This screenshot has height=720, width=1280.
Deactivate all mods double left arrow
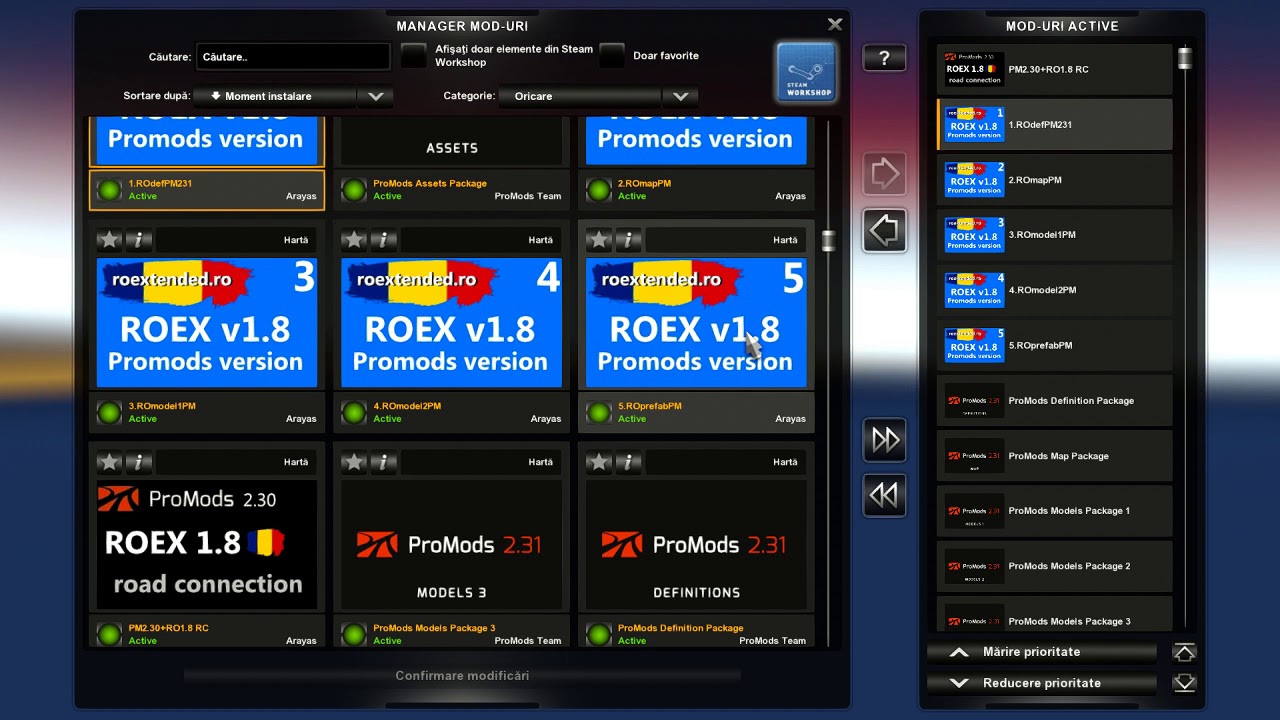(884, 496)
